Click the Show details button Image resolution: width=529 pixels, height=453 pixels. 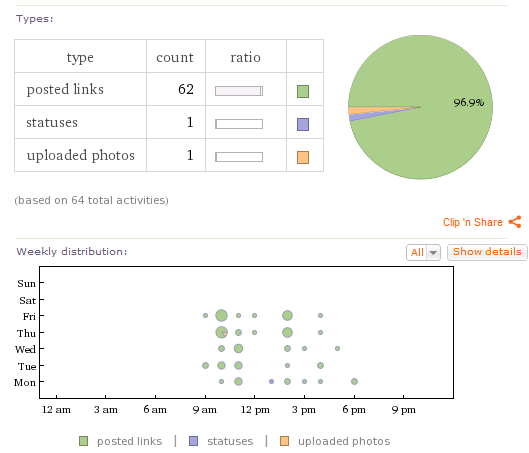(x=487, y=252)
